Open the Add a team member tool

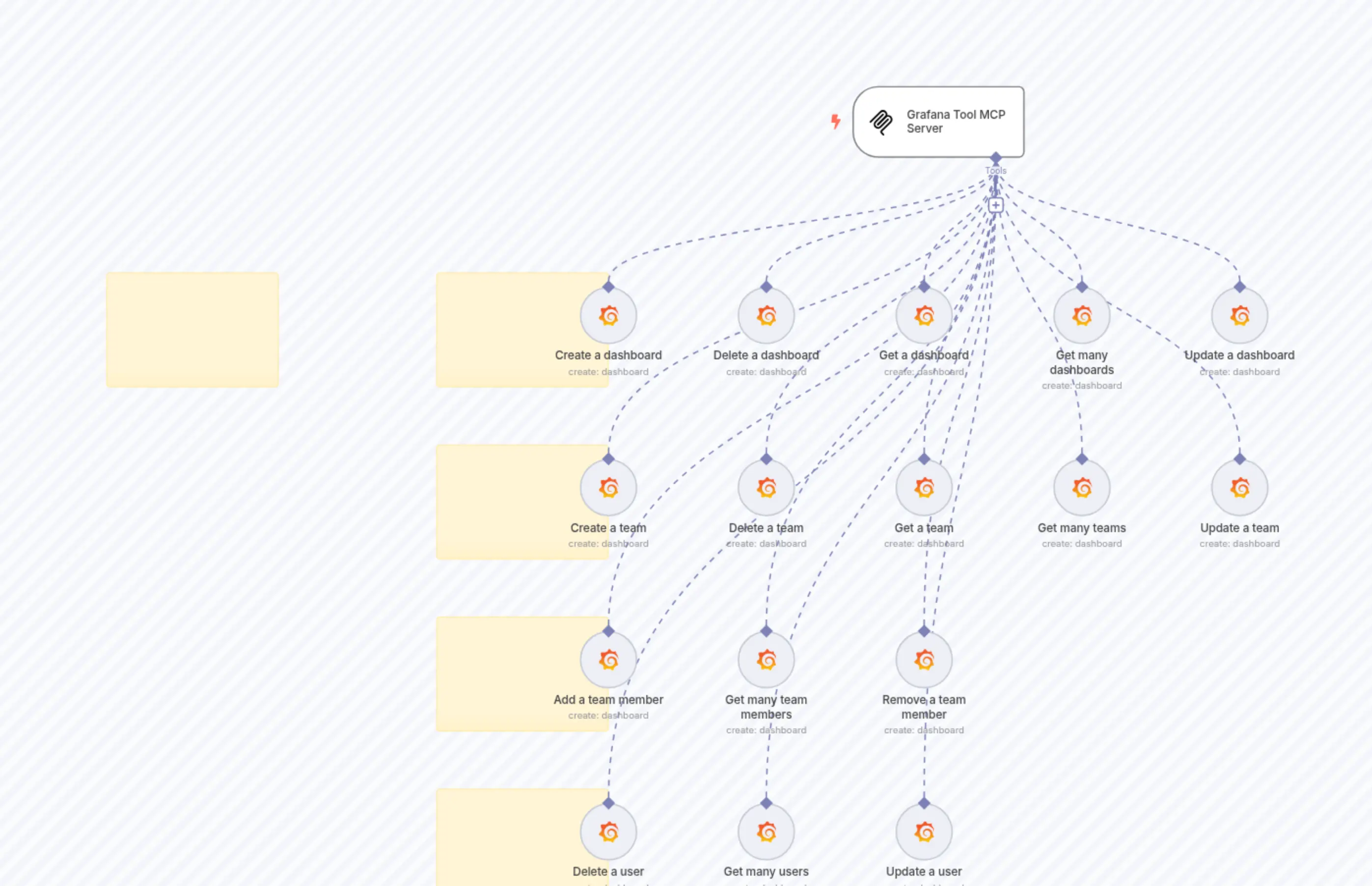click(608, 659)
